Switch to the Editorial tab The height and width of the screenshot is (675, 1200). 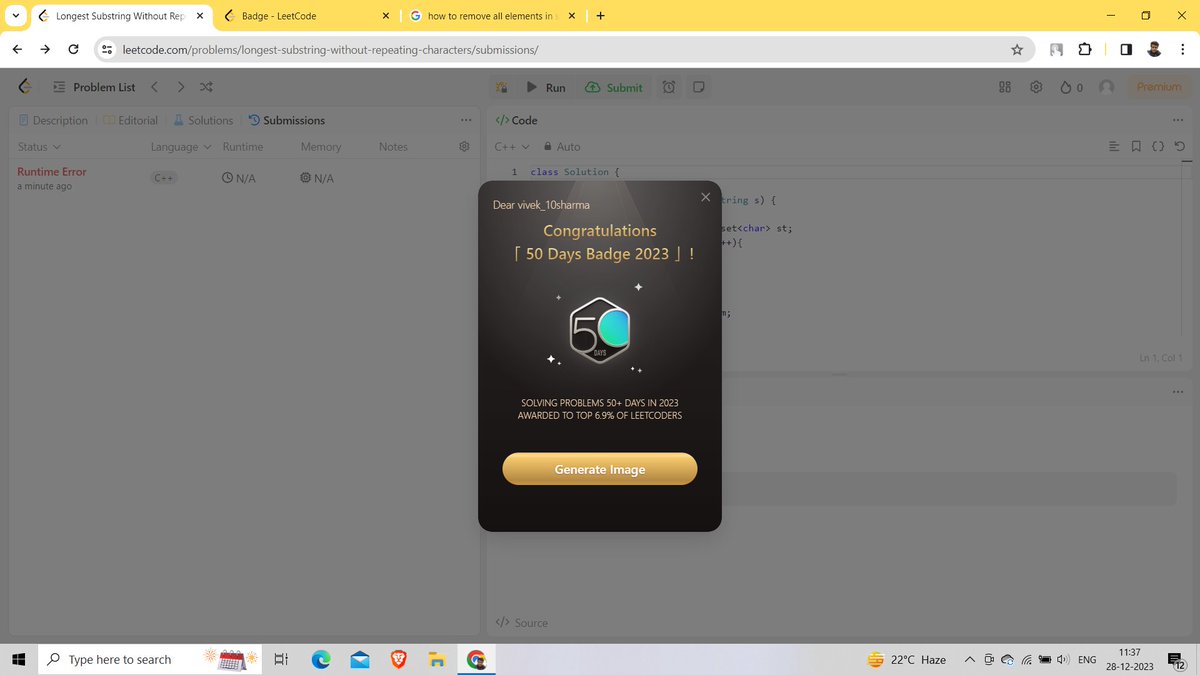pyautogui.click(x=131, y=120)
